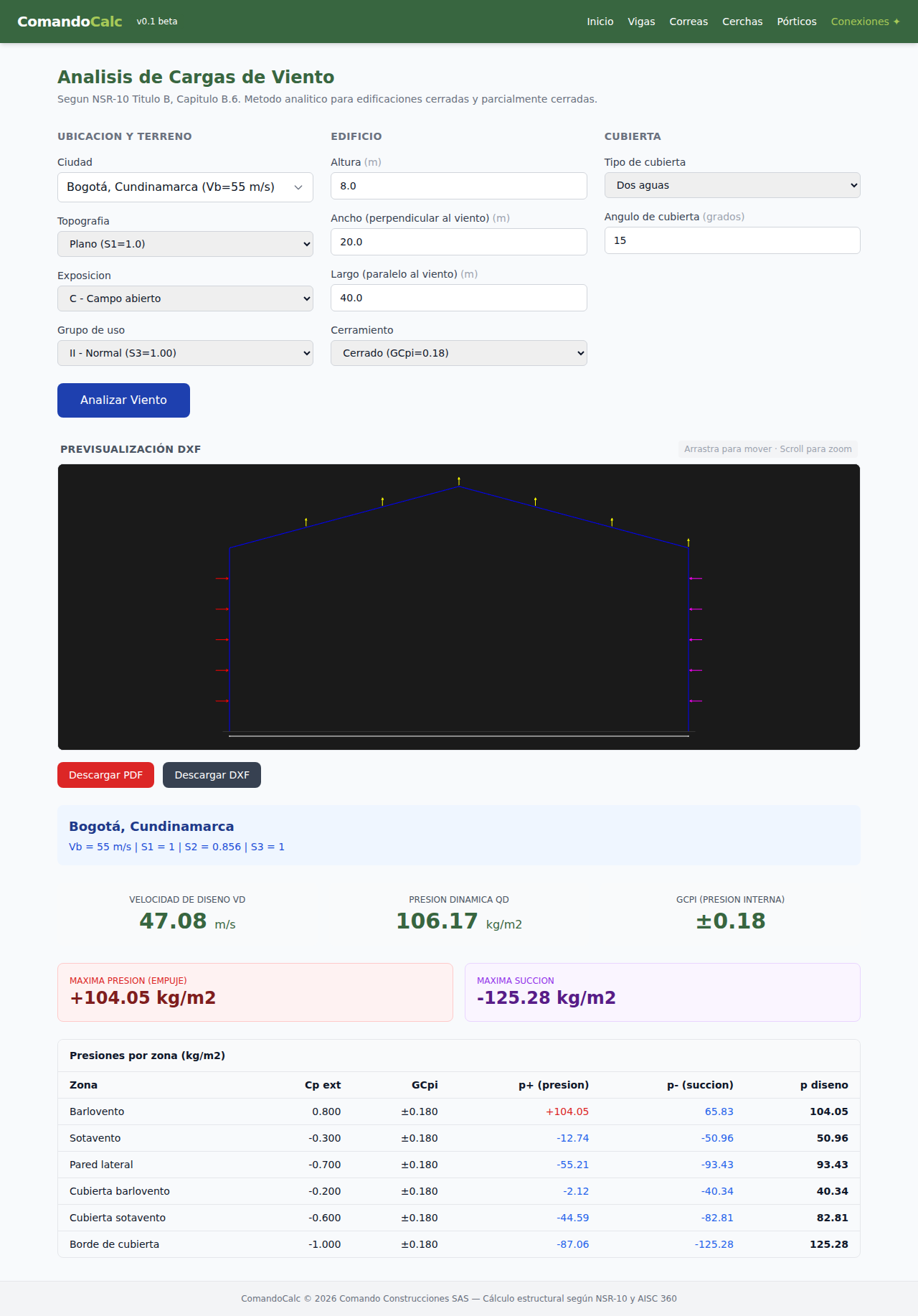918x1316 pixels.
Task: Click the Barlovento row label
Action: (97, 1111)
